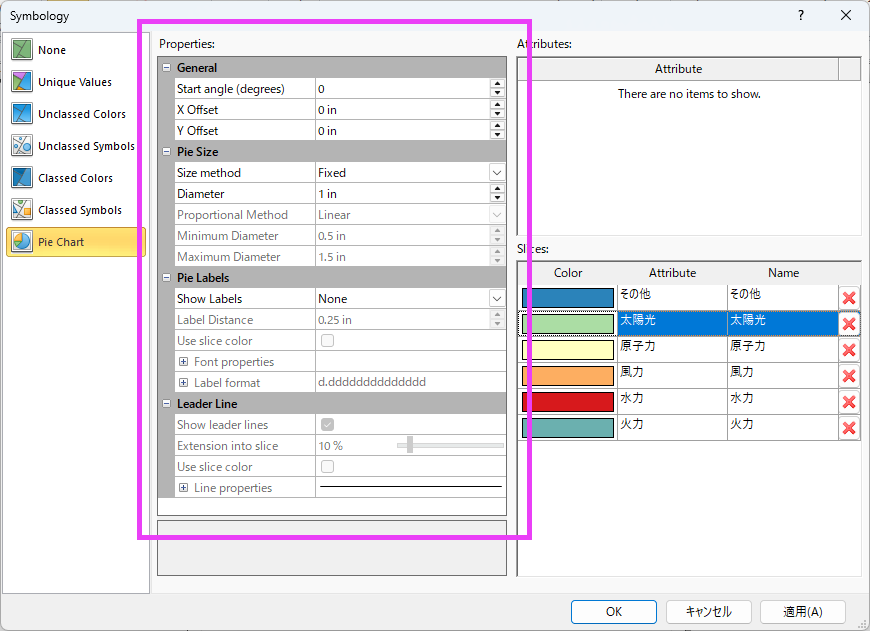Select the Classed Colors icon

click(22, 178)
